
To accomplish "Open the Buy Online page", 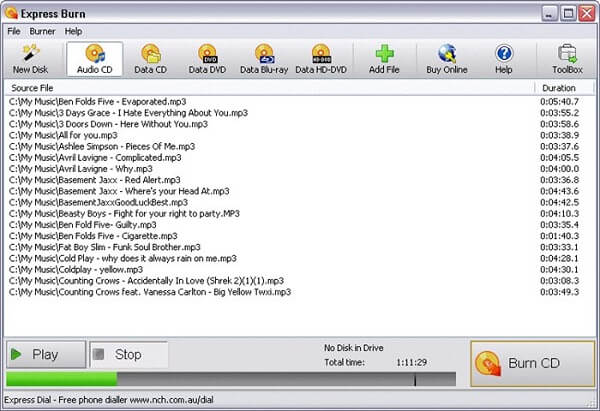I will point(447,60).
